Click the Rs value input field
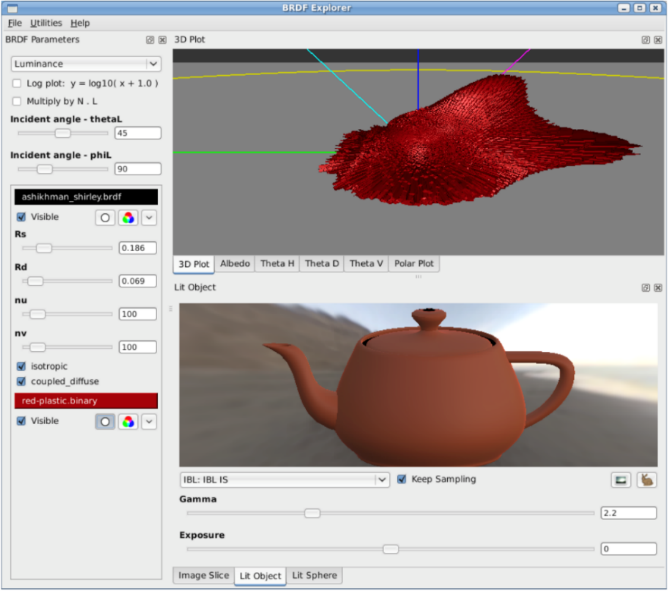Viewport: 668px width, 591px height. coord(139,248)
